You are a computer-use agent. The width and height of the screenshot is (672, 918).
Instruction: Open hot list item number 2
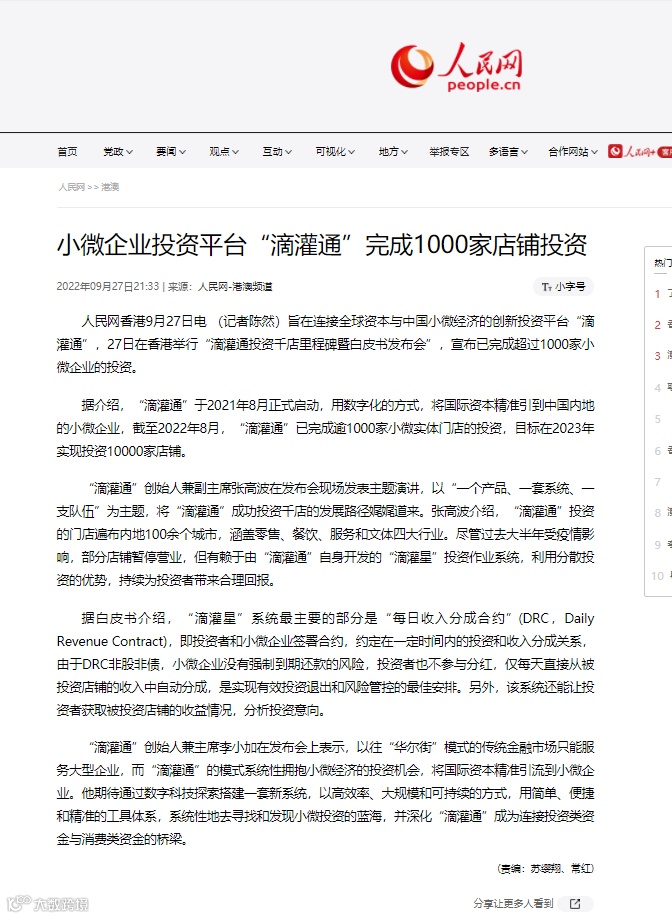pos(662,325)
